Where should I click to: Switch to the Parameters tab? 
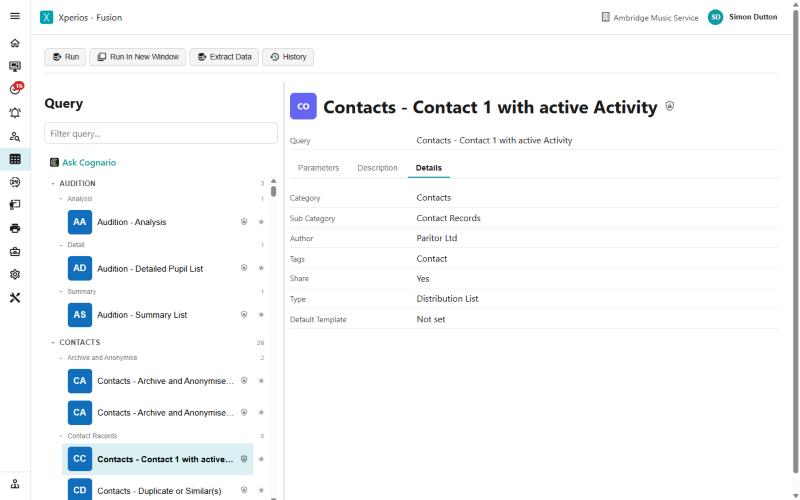coord(318,168)
